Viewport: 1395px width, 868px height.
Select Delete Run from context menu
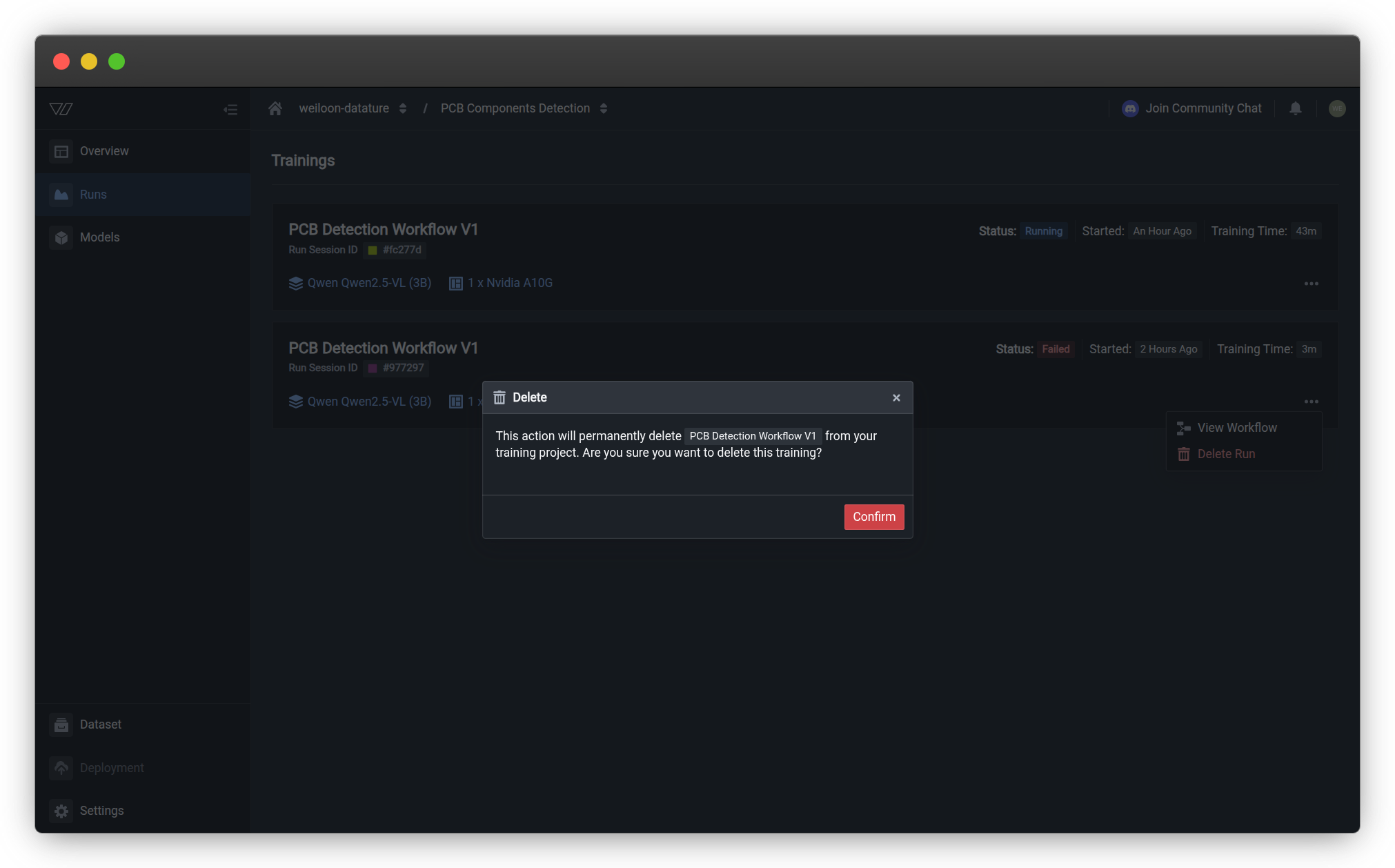point(1225,454)
